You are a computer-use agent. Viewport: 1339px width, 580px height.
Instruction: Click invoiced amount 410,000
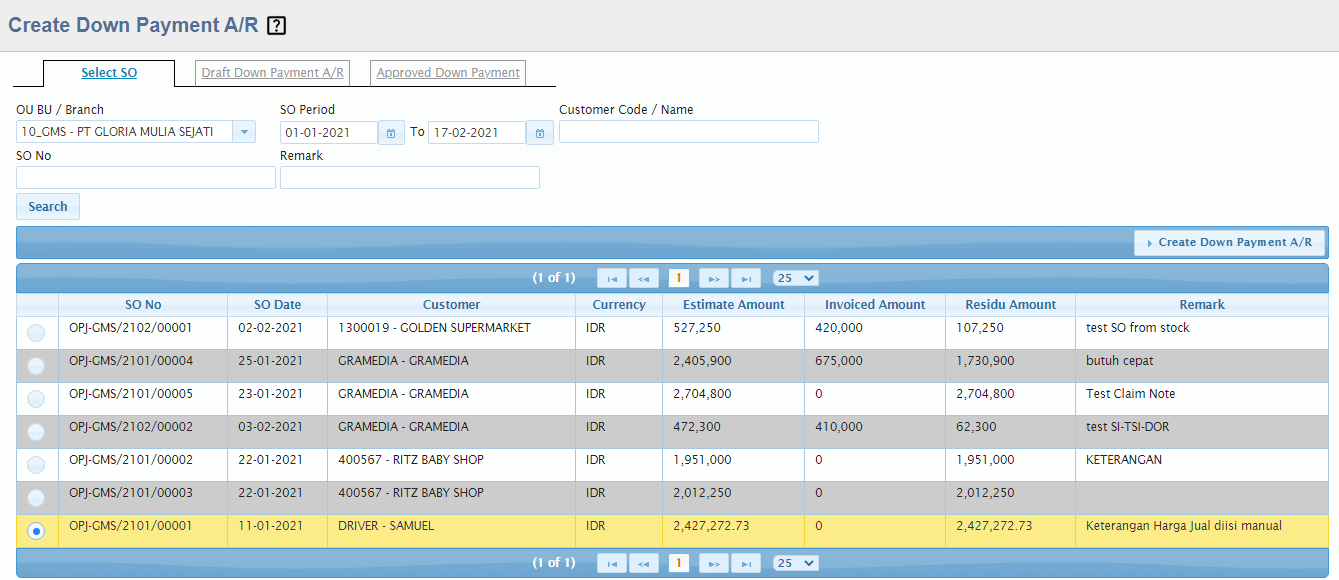(x=839, y=427)
